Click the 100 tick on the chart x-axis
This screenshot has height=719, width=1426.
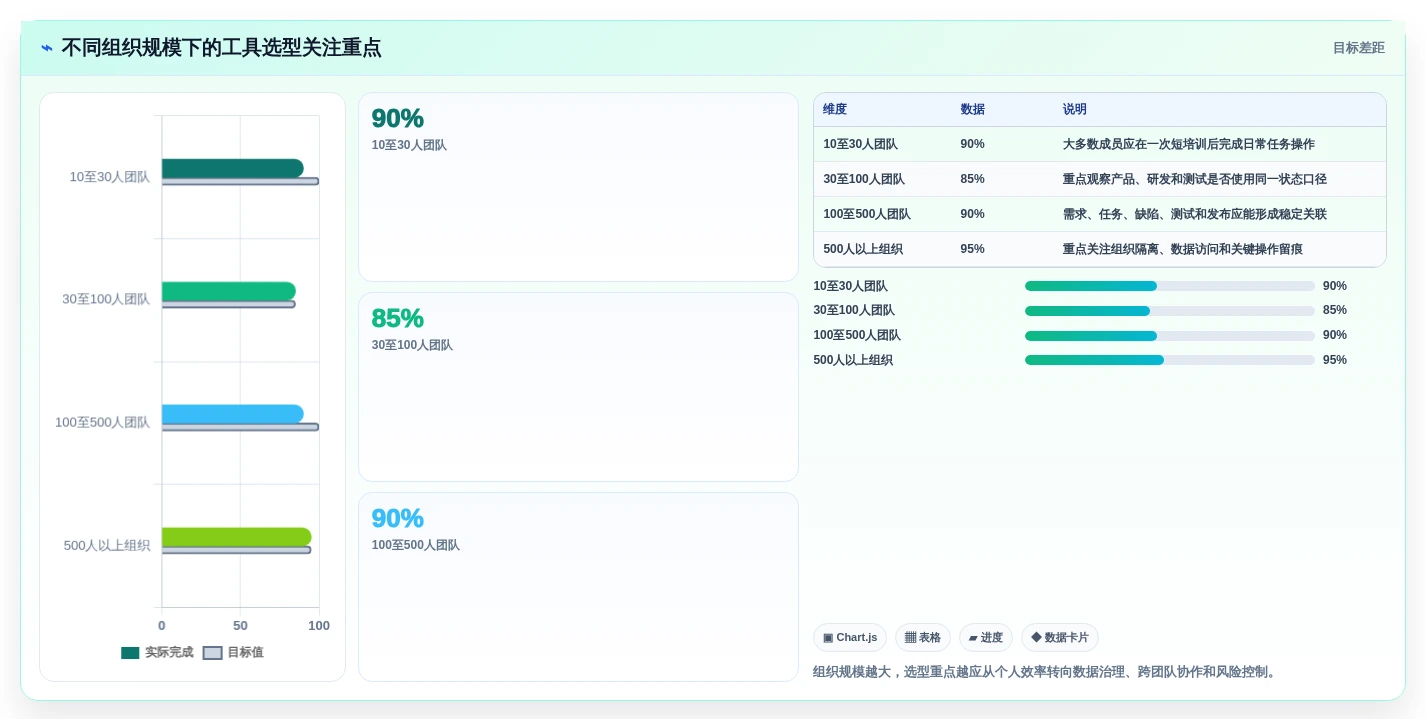[x=319, y=626]
